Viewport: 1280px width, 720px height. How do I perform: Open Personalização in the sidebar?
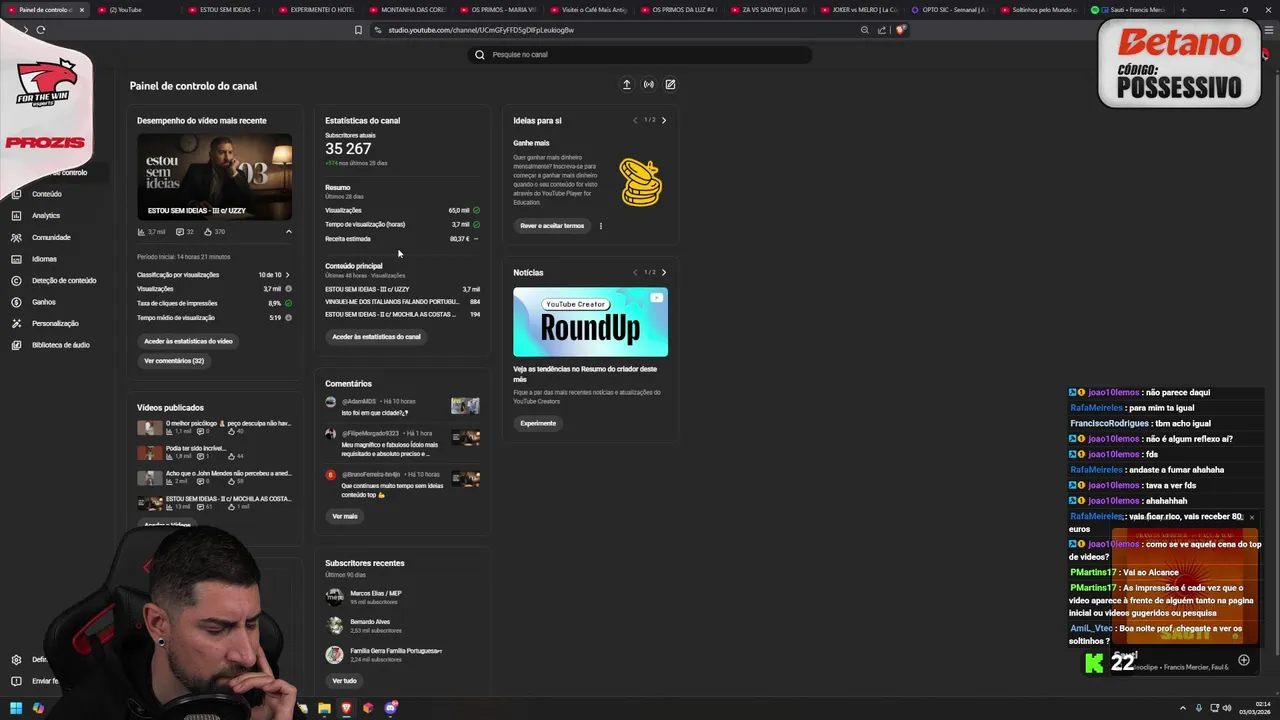tap(54, 323)
